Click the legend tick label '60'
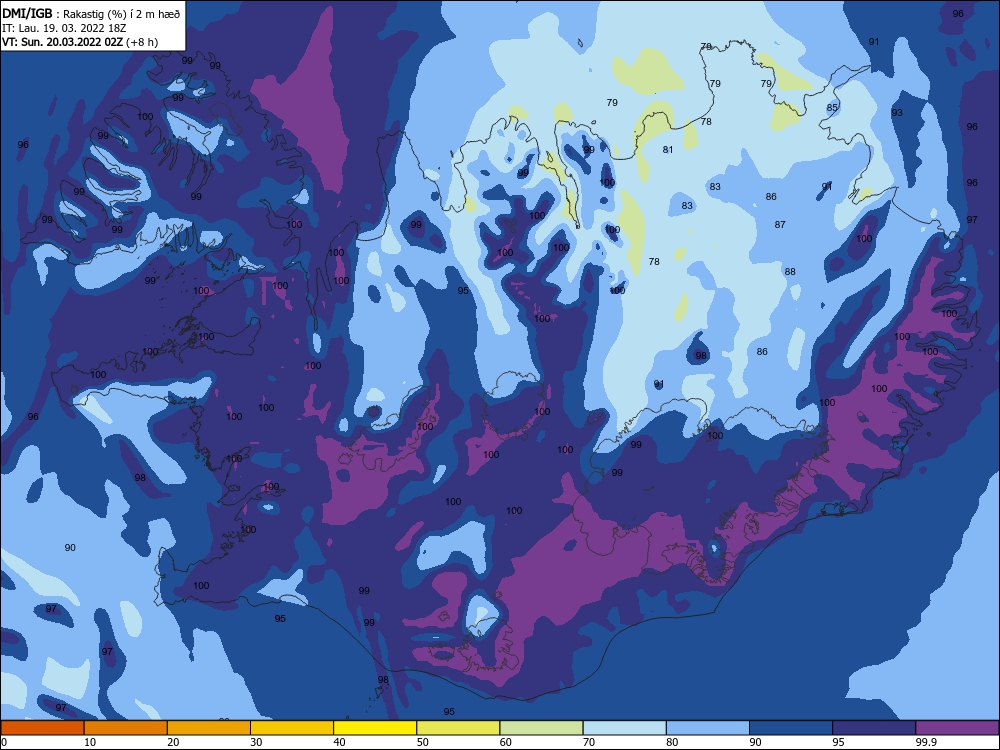Screen dimensions: 1000x750 pos(506,742)
